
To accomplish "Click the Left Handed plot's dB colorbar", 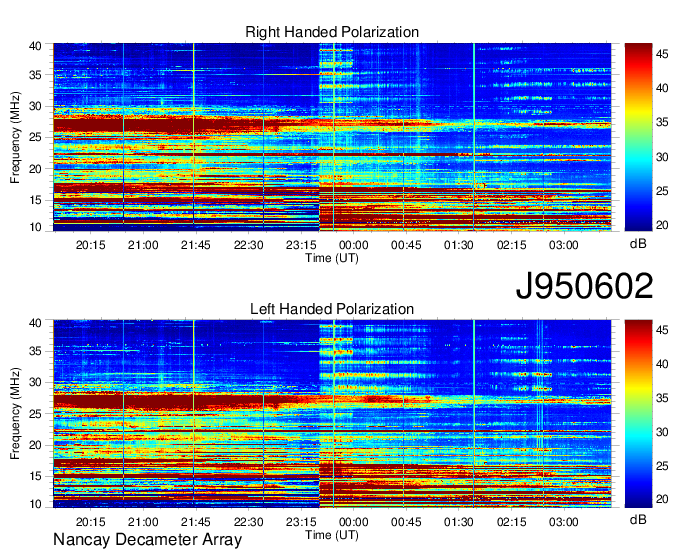I will coord(638,414).
